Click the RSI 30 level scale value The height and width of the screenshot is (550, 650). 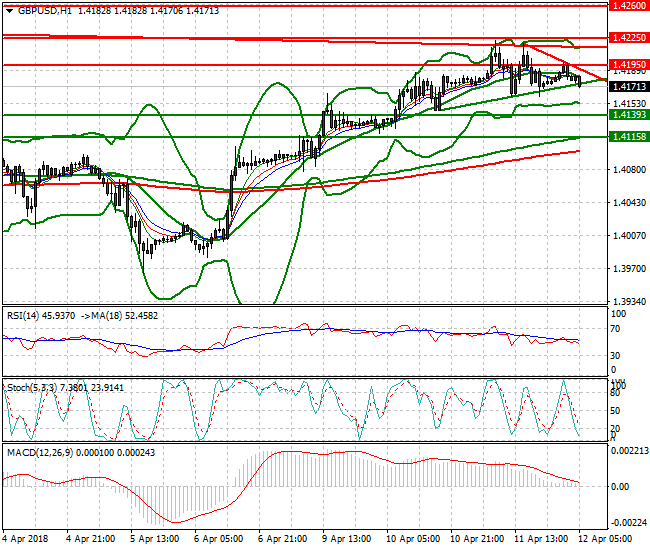point(616,356)
